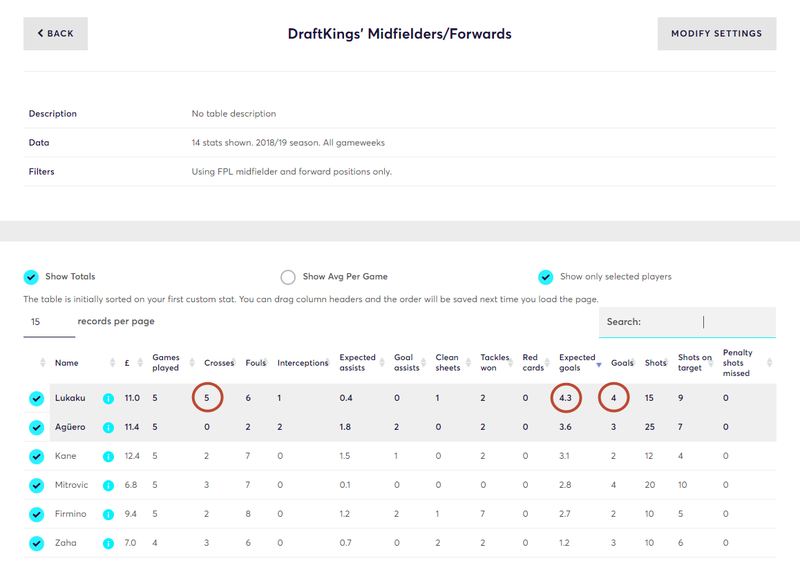Click Mitrovic's Shots on target value 10
800x563 pixels.
pyautogui.click(x=682, y=485)
